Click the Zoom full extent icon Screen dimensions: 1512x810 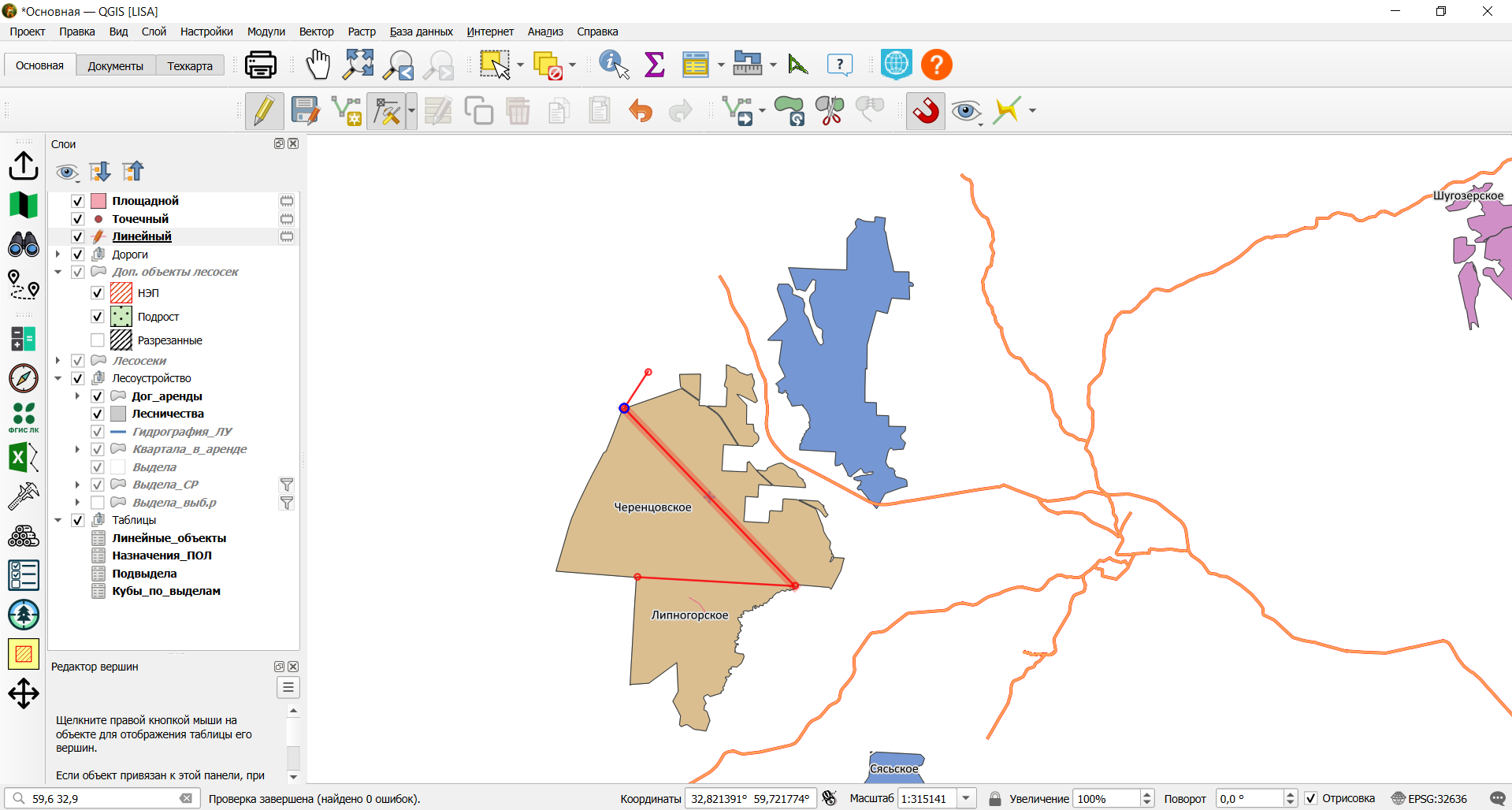click(358, 65)
